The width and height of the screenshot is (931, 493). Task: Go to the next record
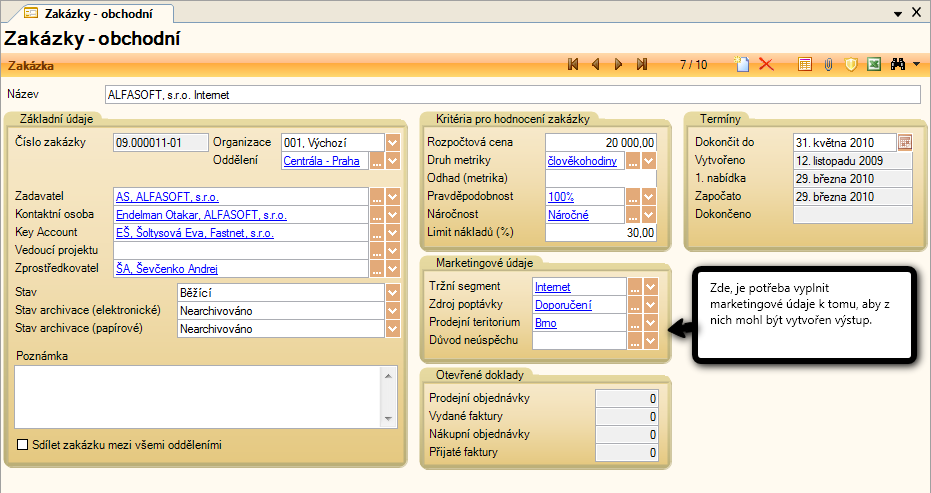pyautogui.click(x=619, y=65)
